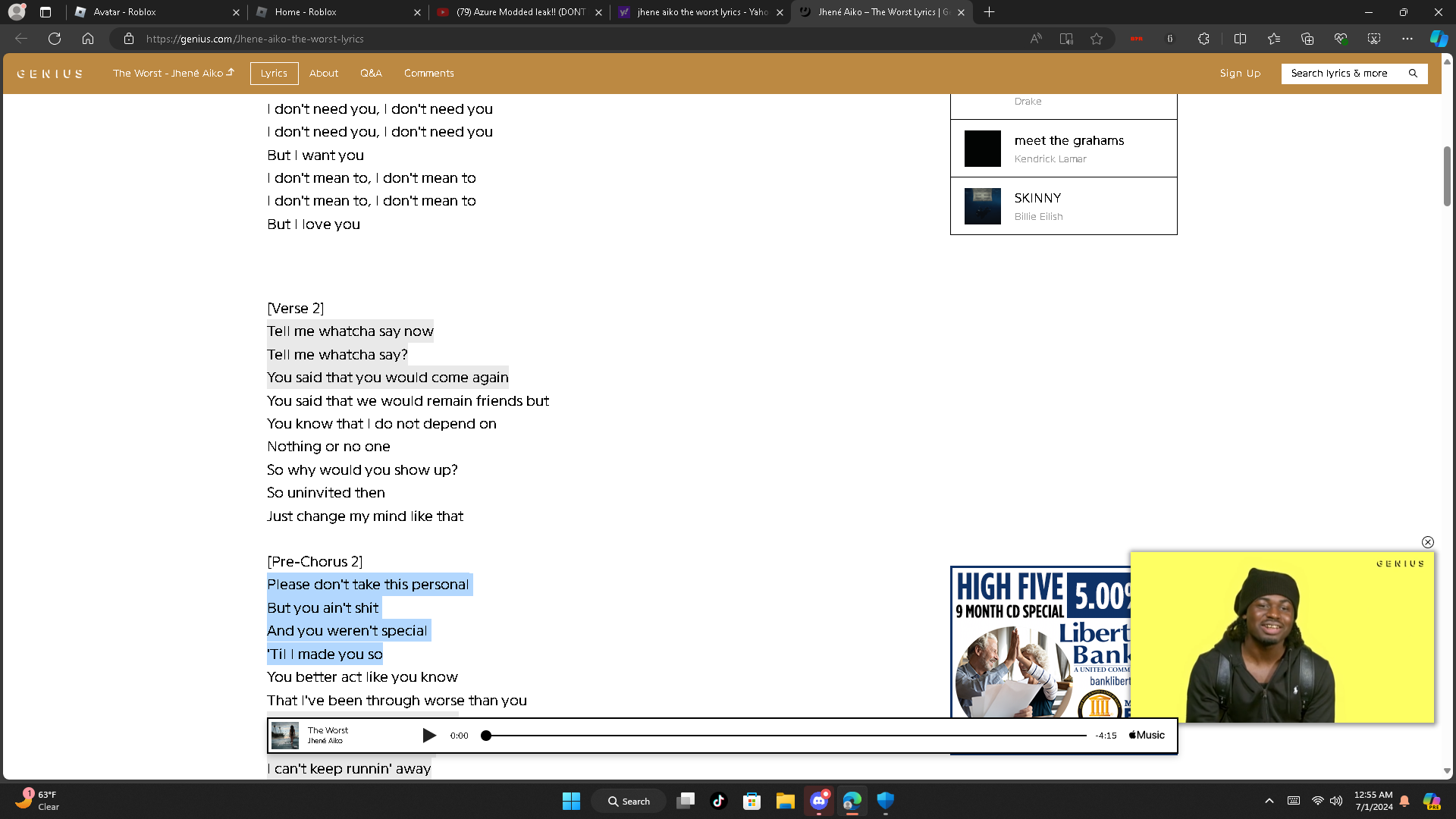Viewport: 1456px width, 819px height.
Task: Open Immersive Reader from the address bar
Action: pyautogui.click(x=1066, y=39)
